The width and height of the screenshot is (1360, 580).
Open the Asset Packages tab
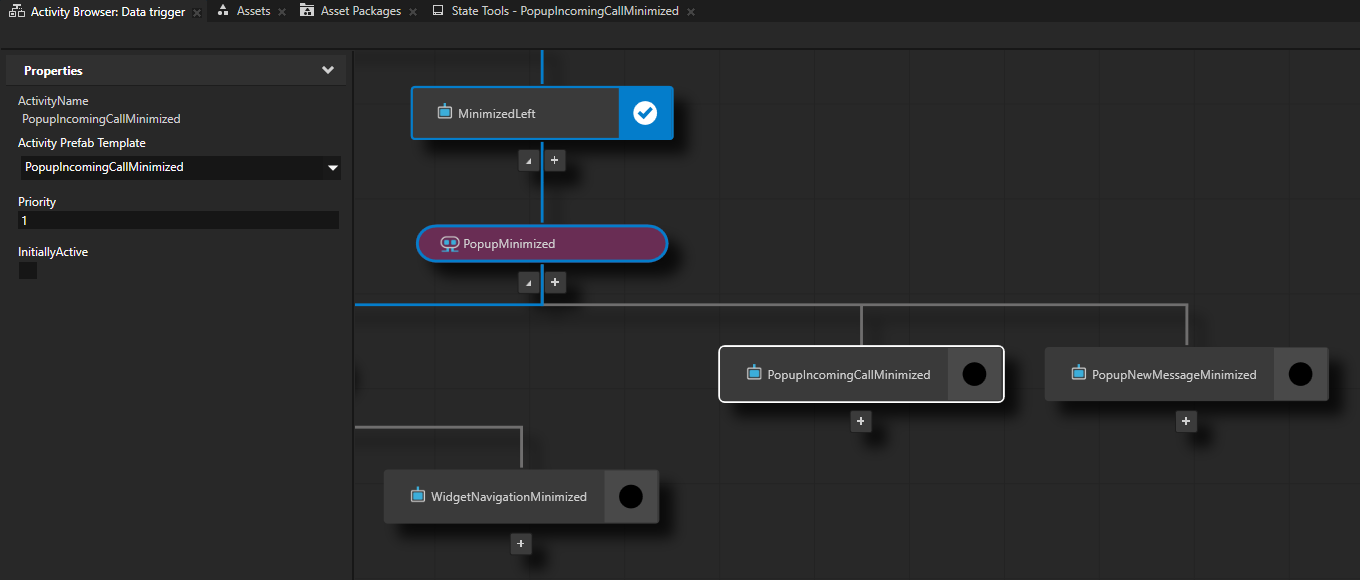360,11
